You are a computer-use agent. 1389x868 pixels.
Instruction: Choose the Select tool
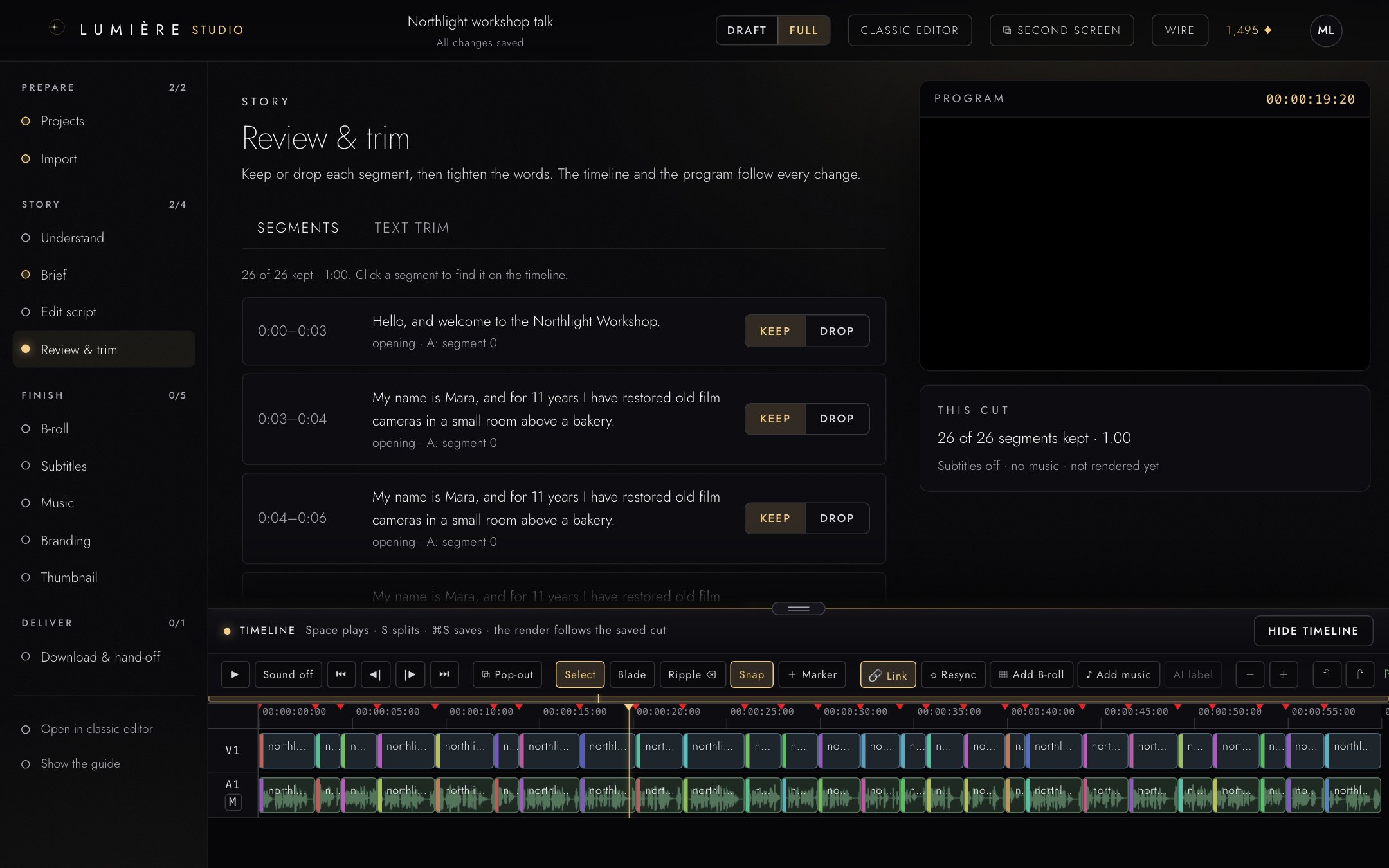[x=580, y=674]
